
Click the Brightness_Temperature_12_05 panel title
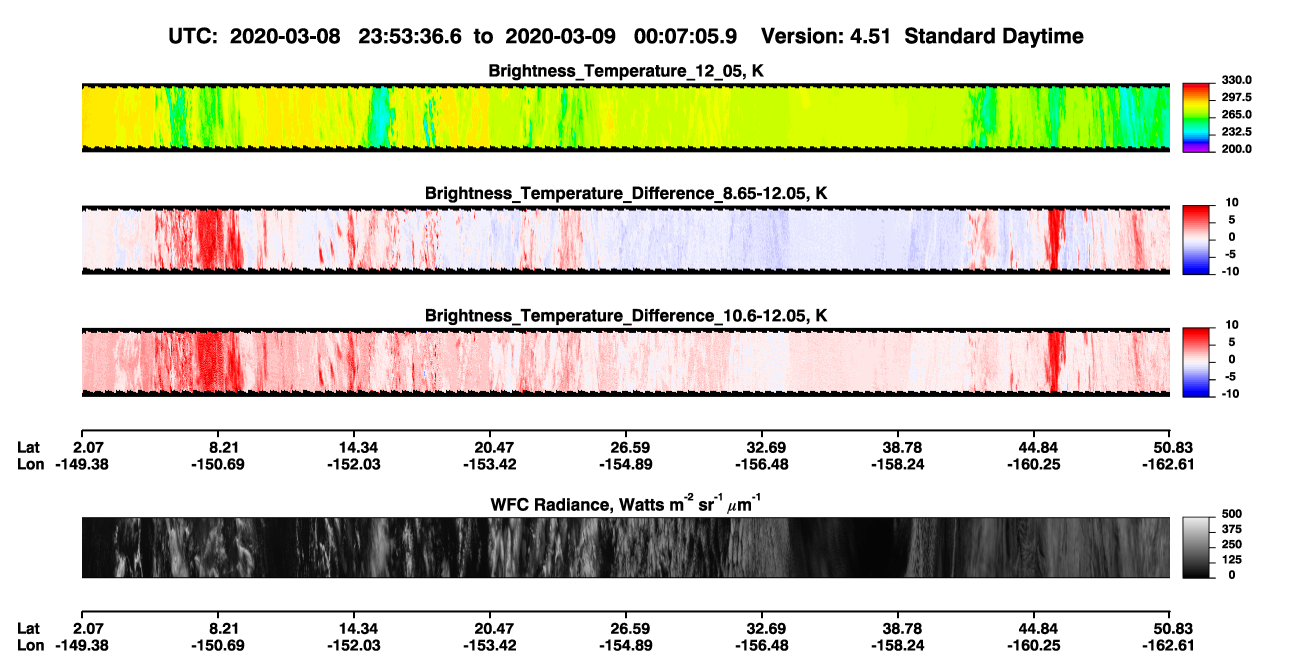pyautogui.click(x=626, y=71)
